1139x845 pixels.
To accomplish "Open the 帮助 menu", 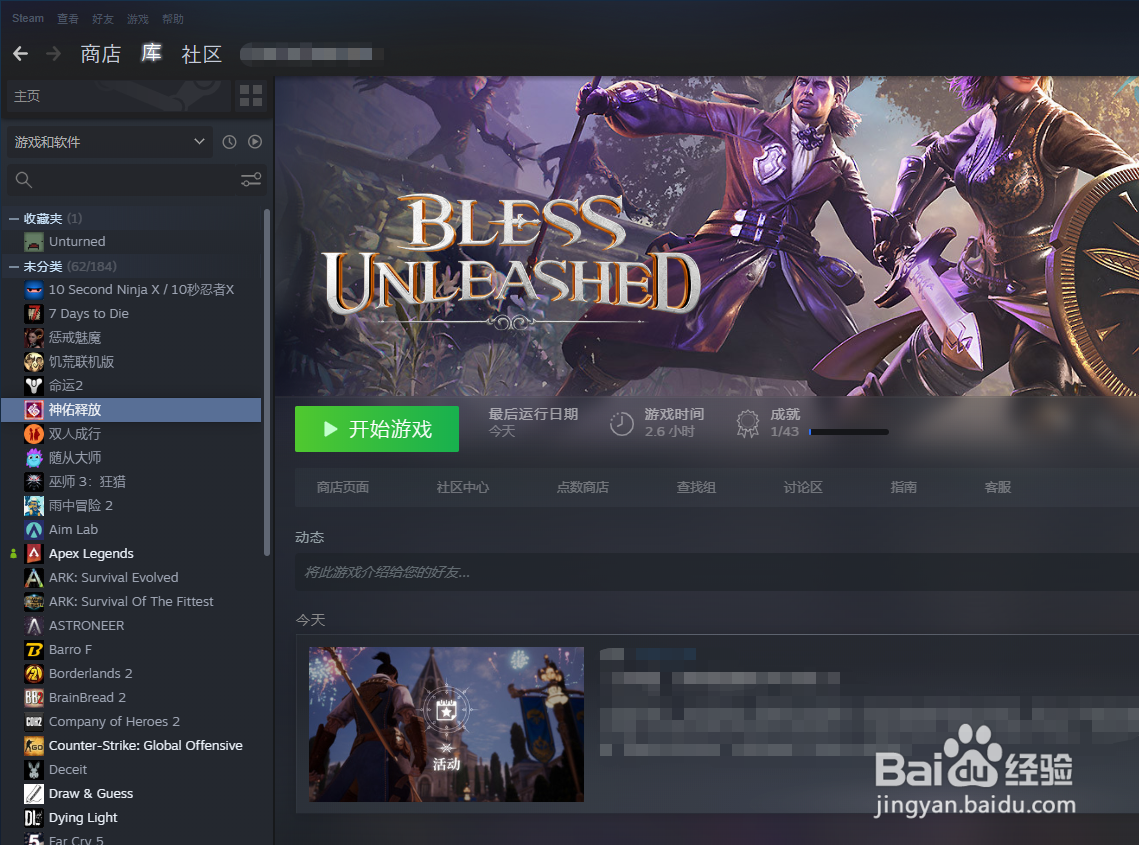I will pos(172,19).
